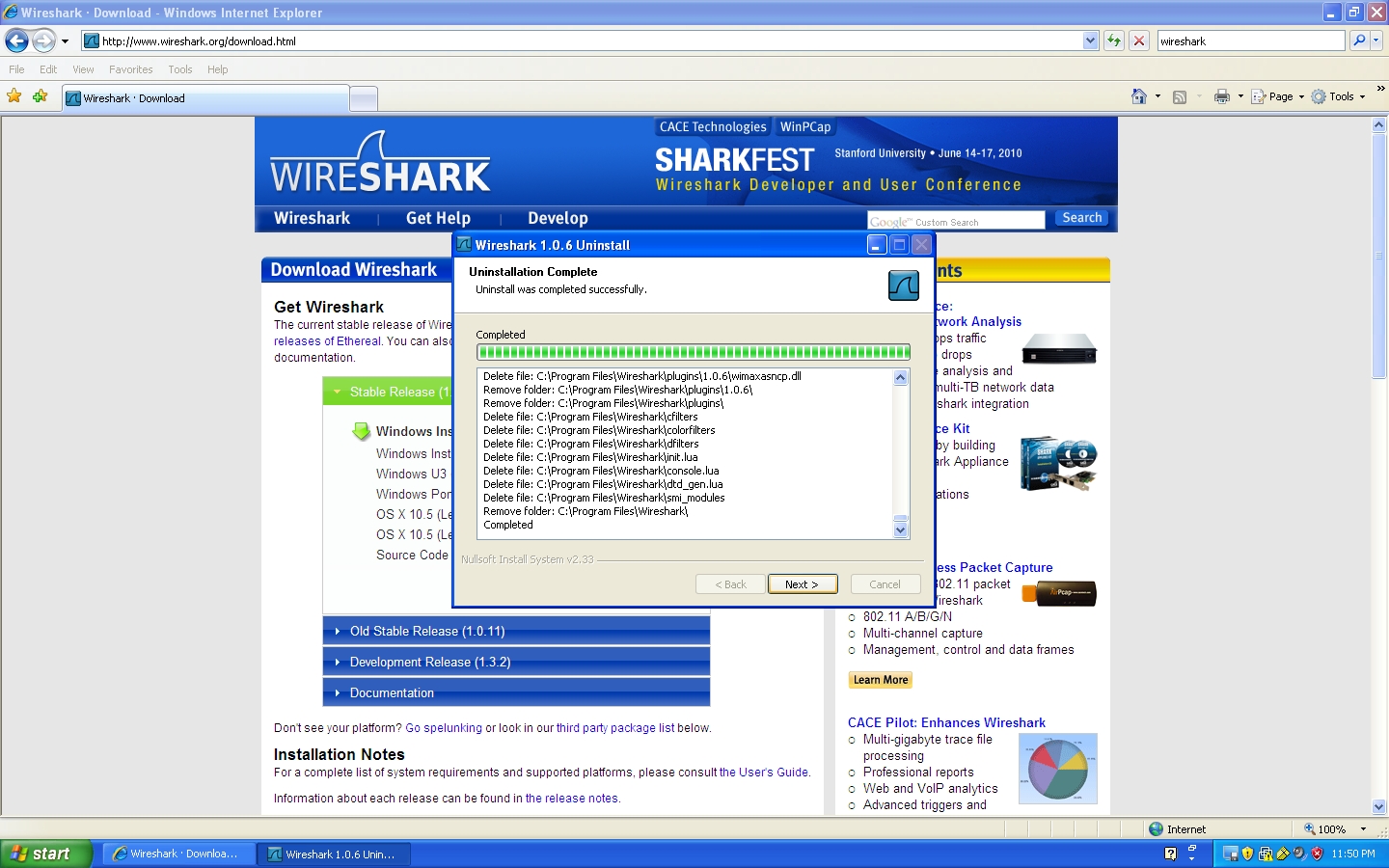Click the Print icon in the command bar
Screen dimensions: 1389x868
[1222, 96]
